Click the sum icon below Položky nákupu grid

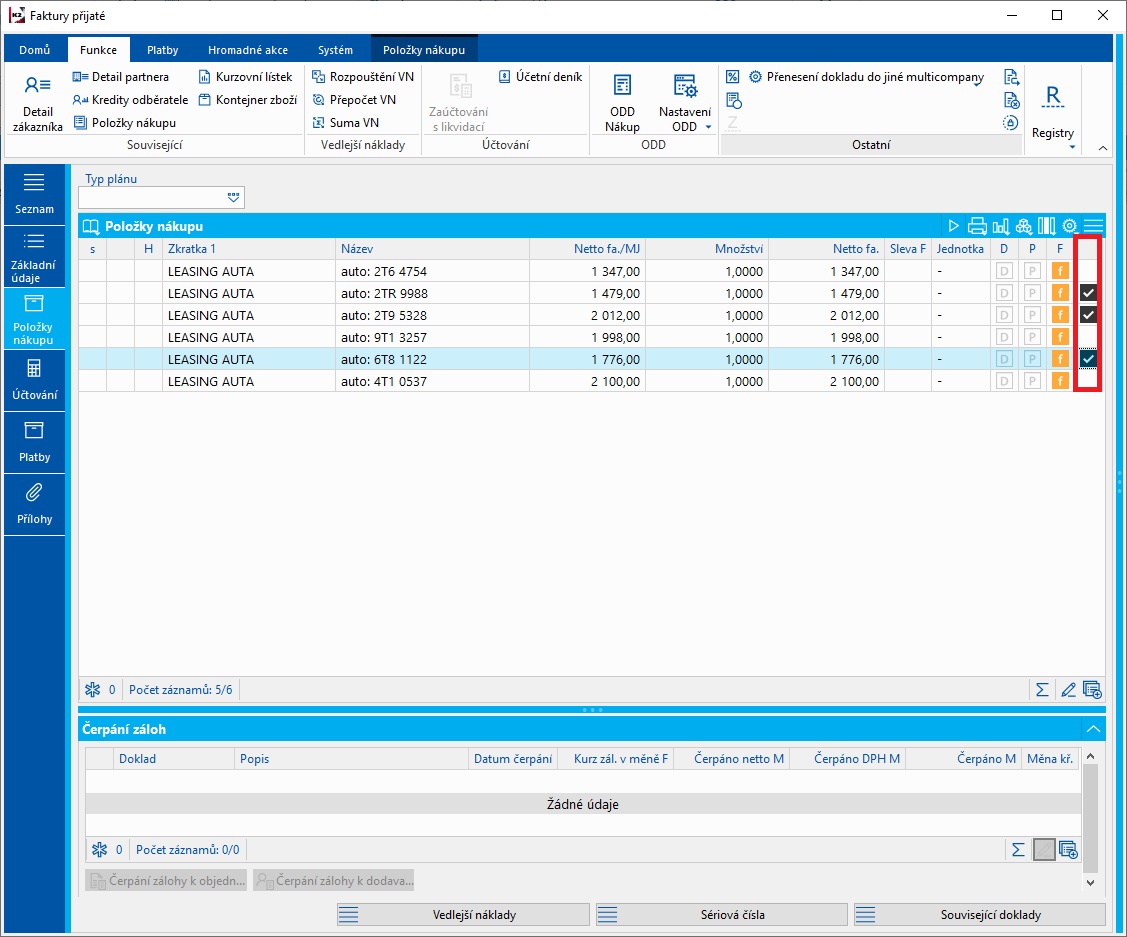pos(1041,690)
